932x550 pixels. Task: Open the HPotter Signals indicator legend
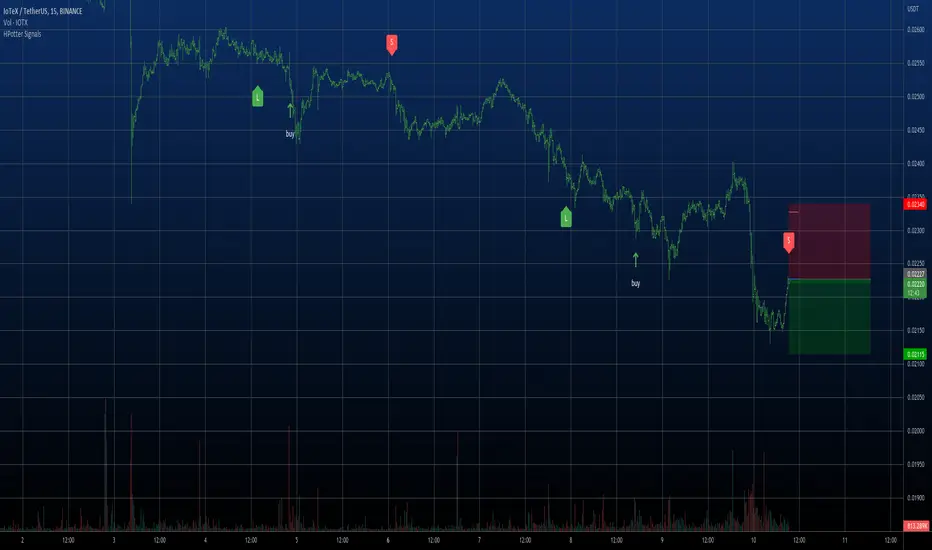[22, 34]
